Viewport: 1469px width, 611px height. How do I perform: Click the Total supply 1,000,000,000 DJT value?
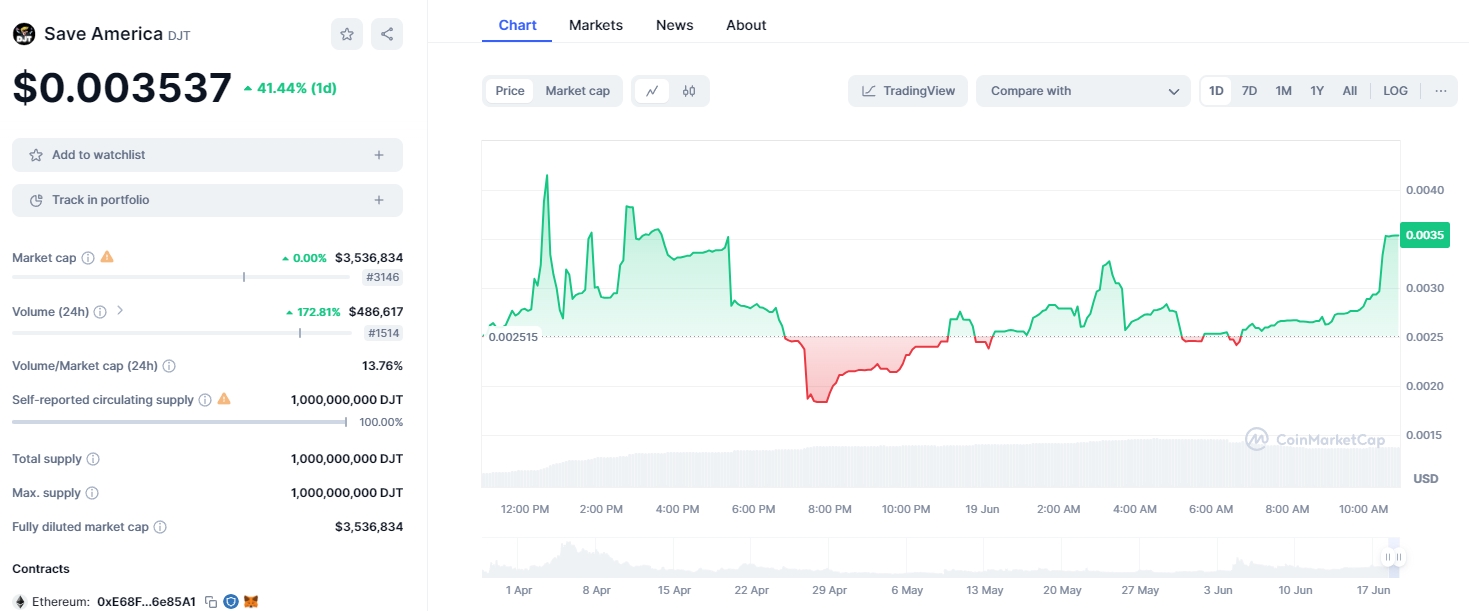point(347,459)
